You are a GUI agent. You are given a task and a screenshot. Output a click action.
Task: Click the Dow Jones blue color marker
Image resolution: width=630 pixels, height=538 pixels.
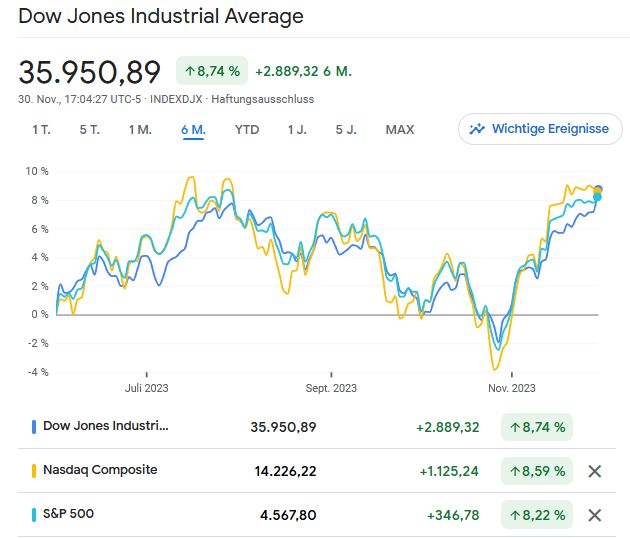(x=35, y=426)
